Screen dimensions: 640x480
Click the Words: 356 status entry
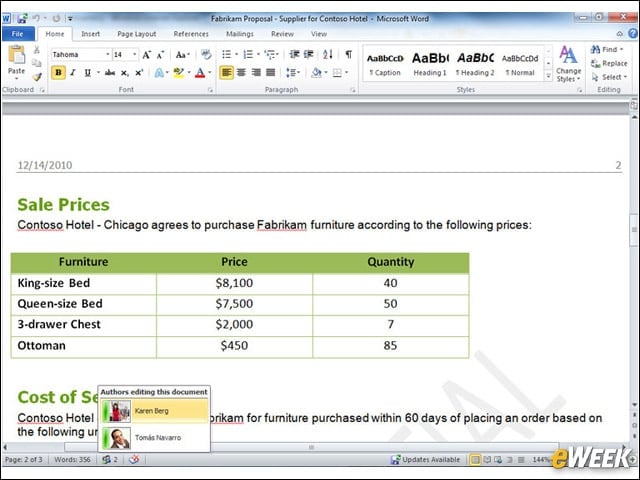point(72,460)
